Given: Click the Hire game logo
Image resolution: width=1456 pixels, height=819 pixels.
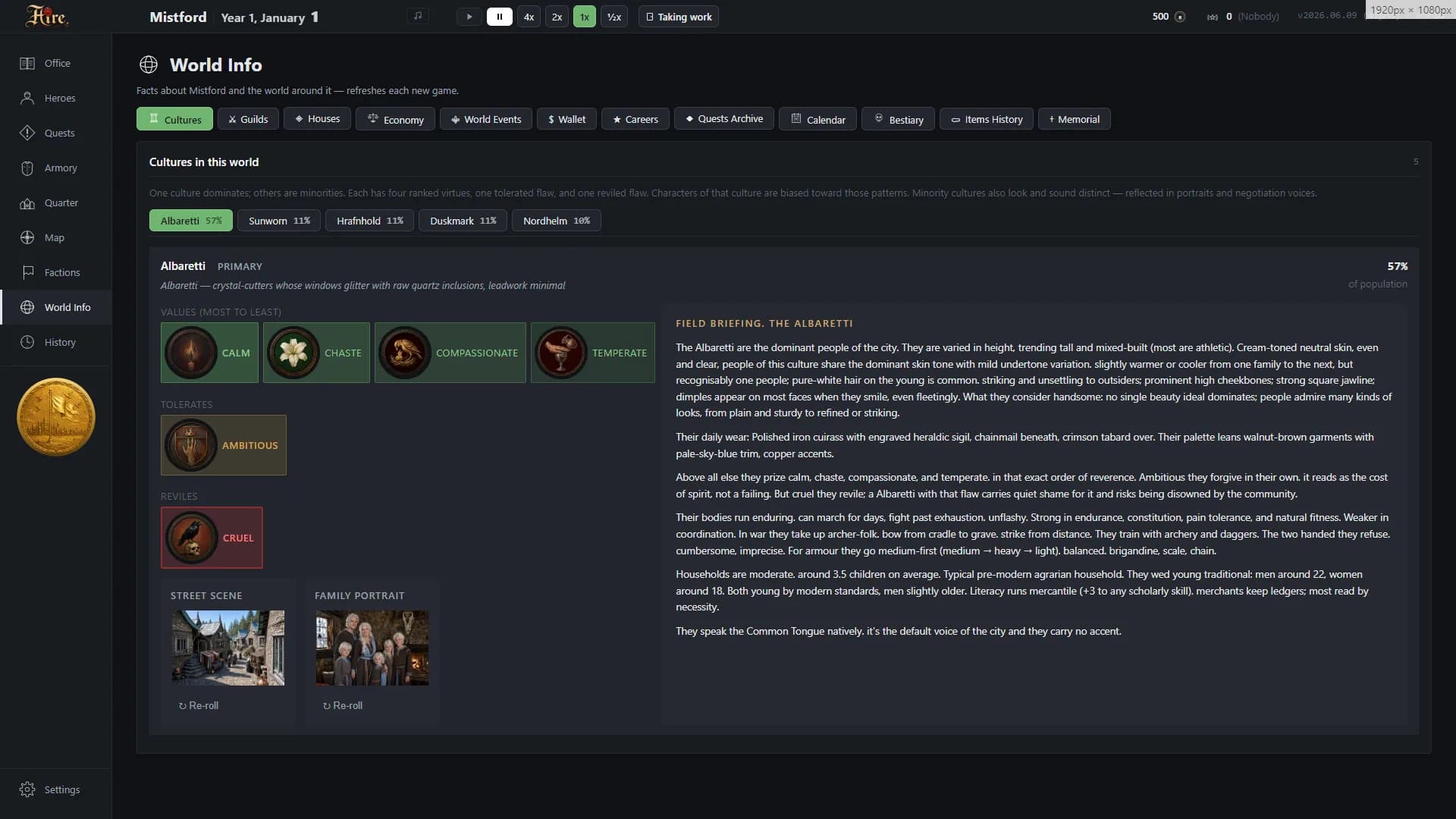Looking at the screenshot, I should coord(46,16).
